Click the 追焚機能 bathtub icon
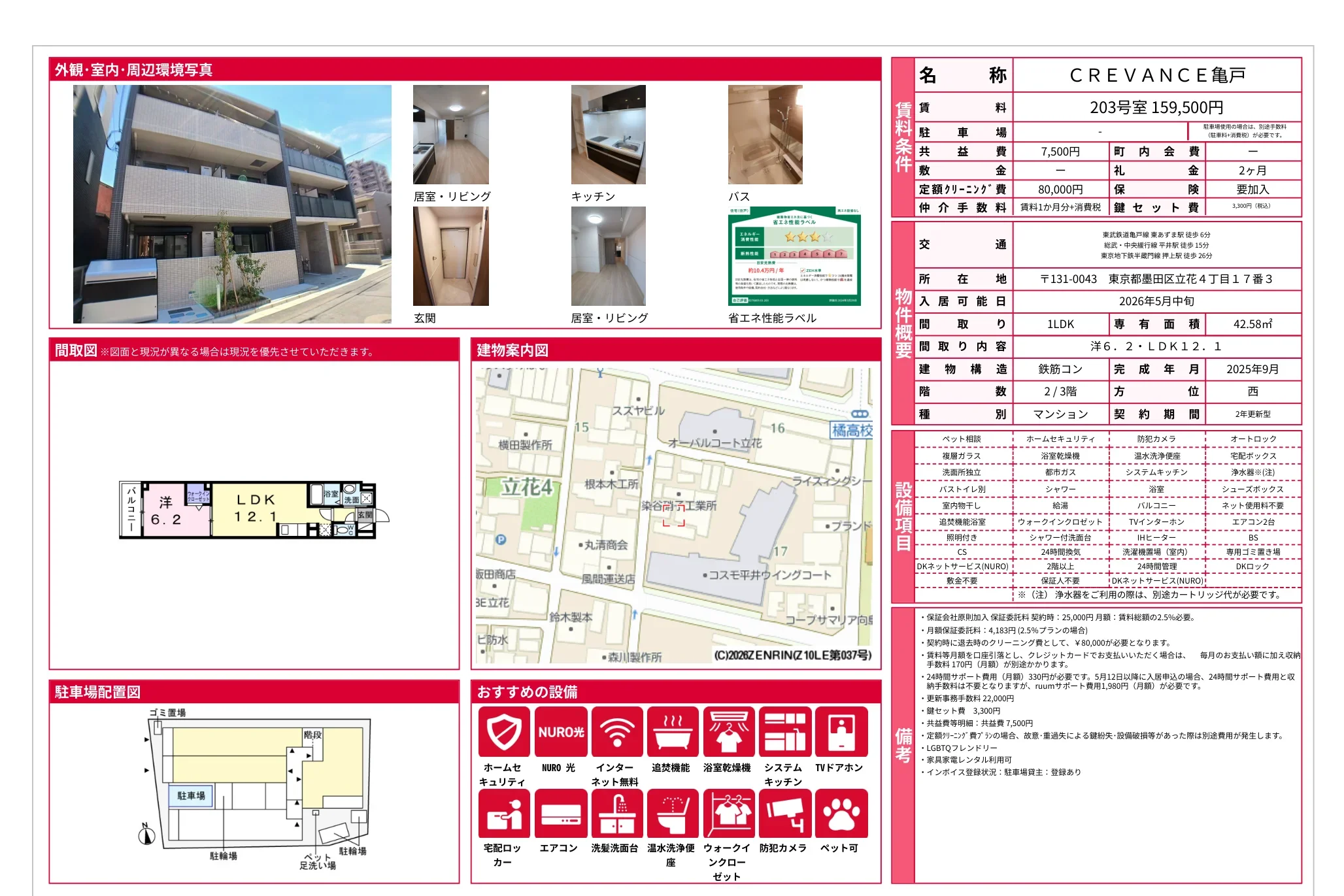1344x896 pixels. tap(673, 732)
